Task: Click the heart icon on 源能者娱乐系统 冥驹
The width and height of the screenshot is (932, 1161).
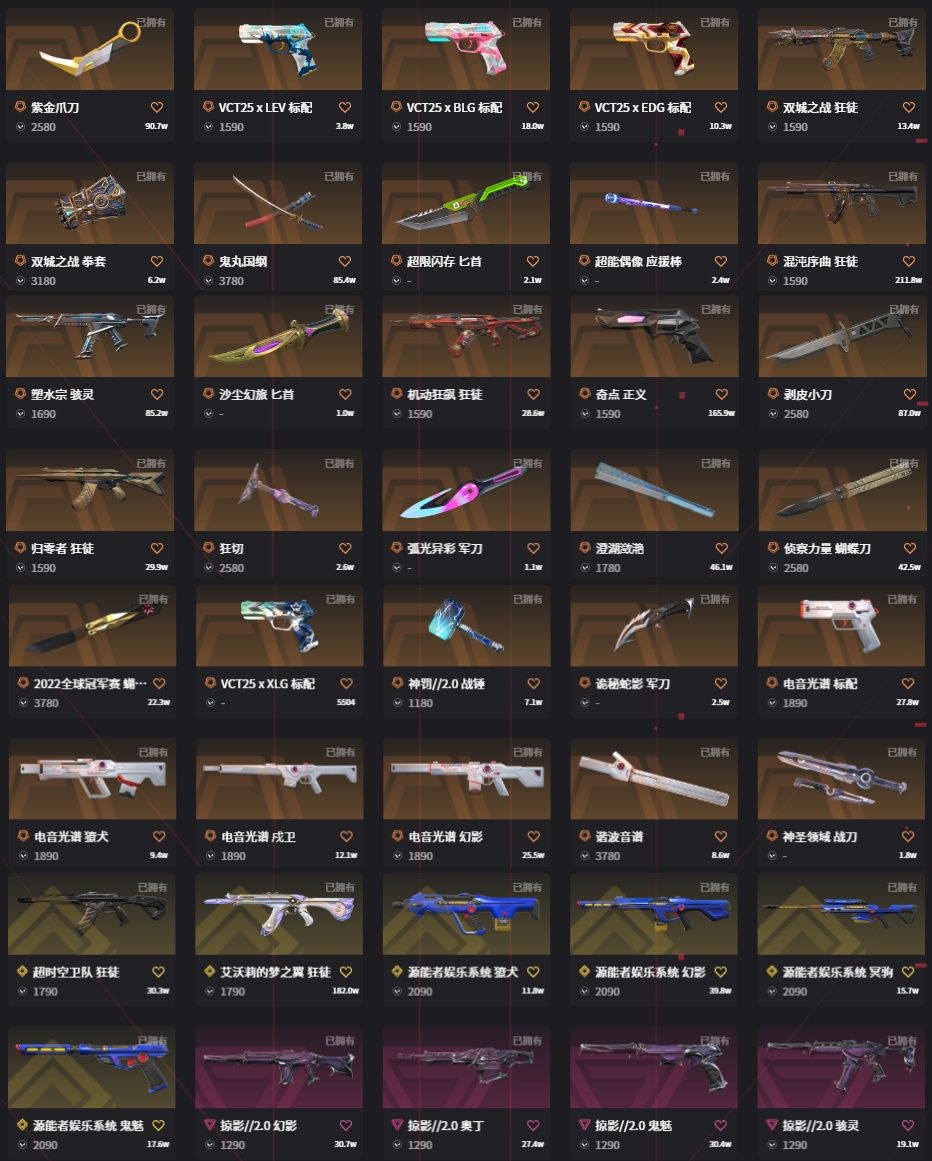Action: click(x=908, y=972)
